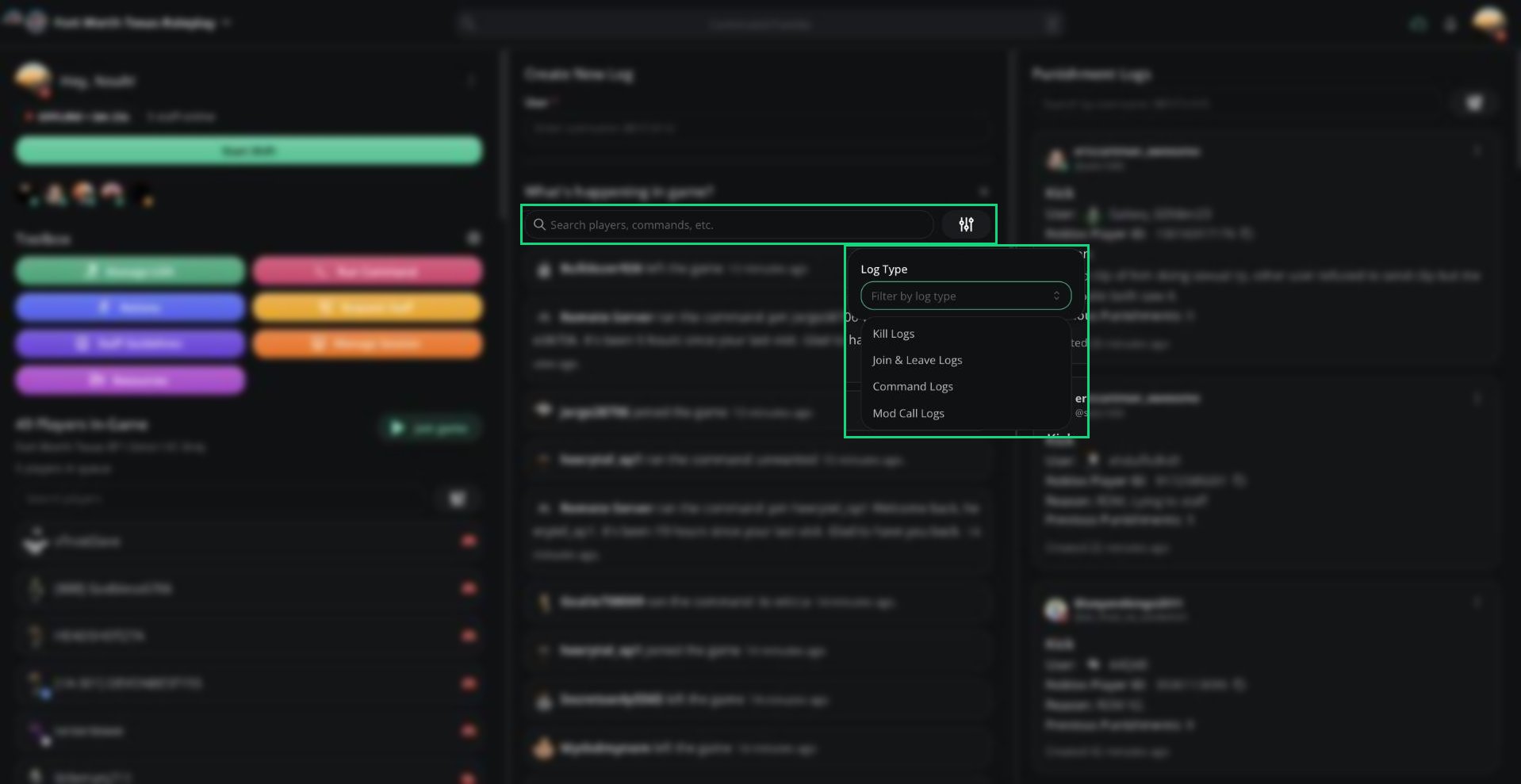Focus the Search players, commands field

coord(728,224)
